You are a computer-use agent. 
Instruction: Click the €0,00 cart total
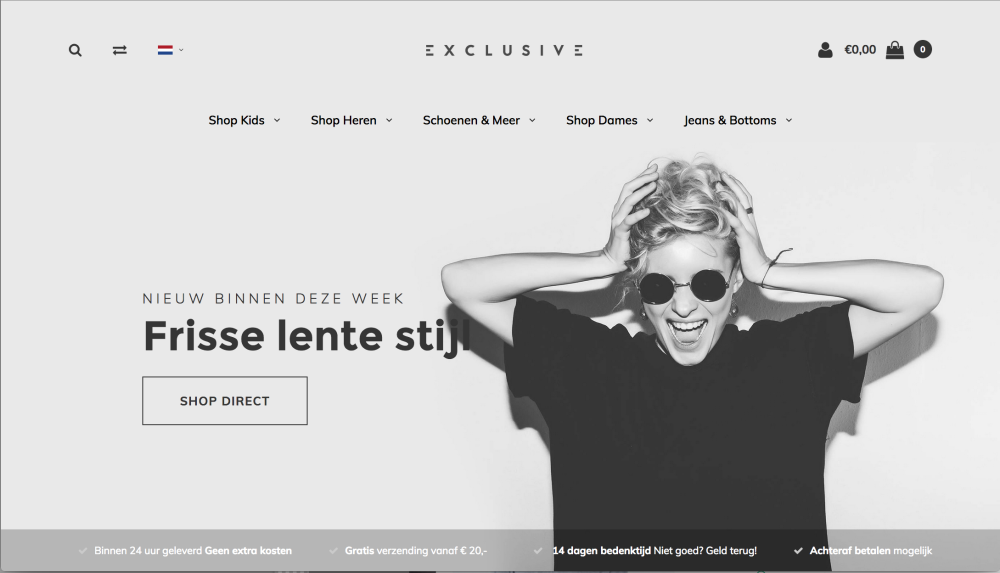(x=860, y=50)
